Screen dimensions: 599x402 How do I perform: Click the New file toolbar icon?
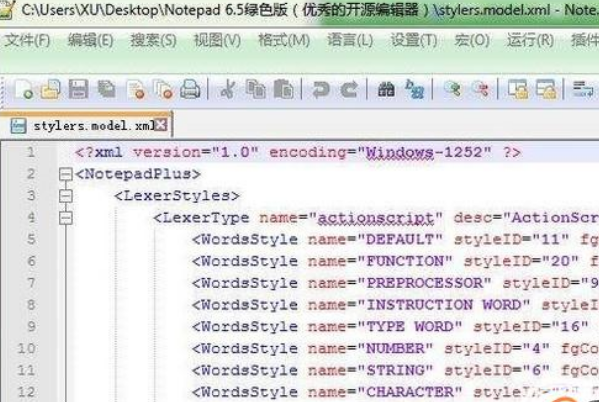(23, 89)
